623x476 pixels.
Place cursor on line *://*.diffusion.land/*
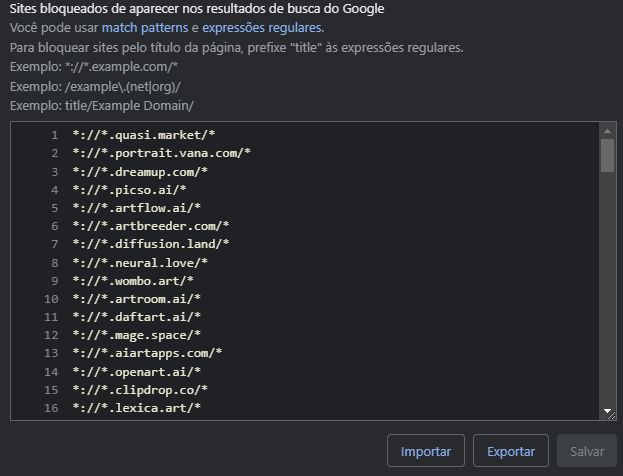click(x=151, y=244)
